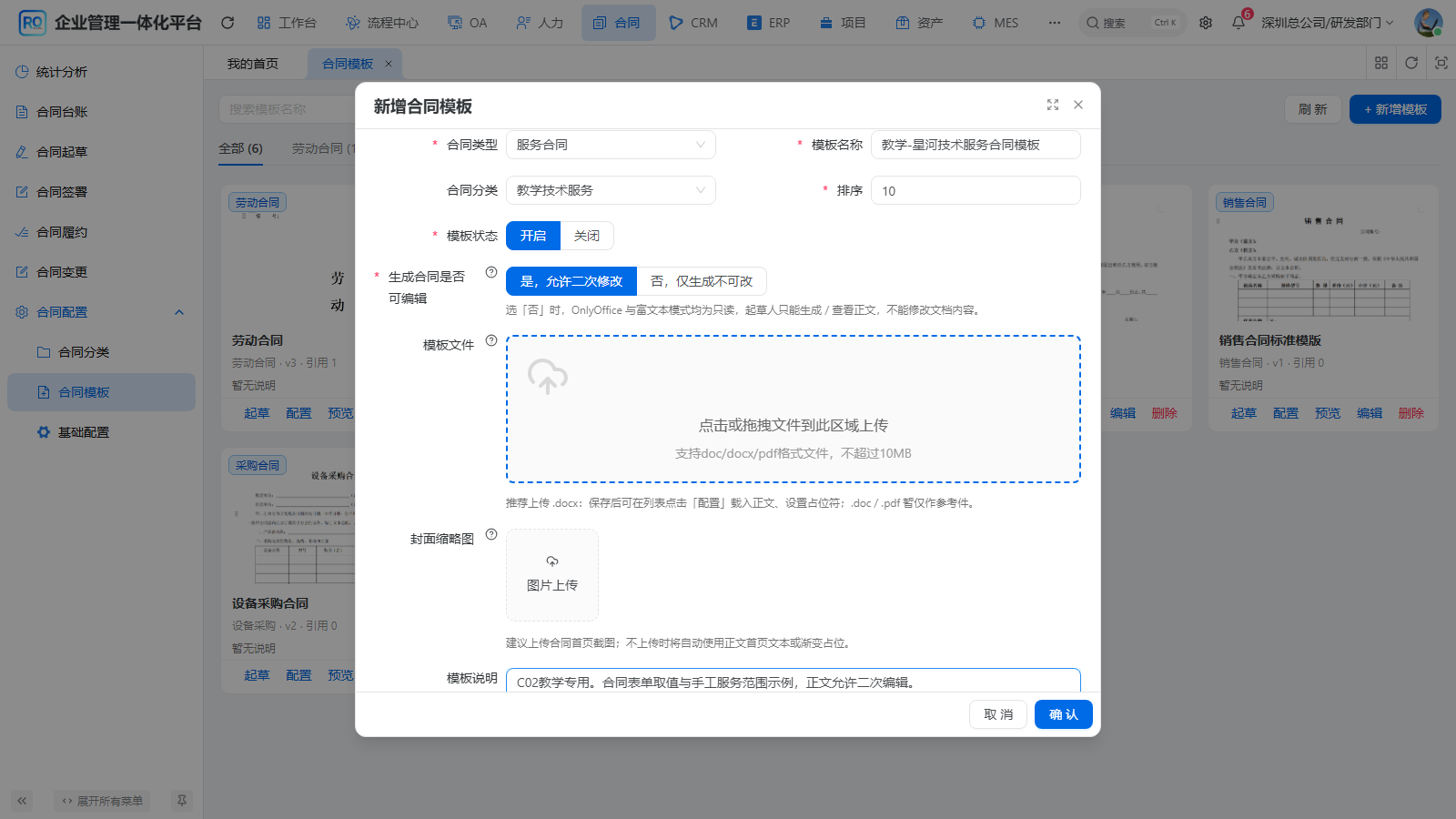The width and height of the screenshot is (1456, 819).
Task: Click the tab-bar reload icon
Action: coord(1411,63)
